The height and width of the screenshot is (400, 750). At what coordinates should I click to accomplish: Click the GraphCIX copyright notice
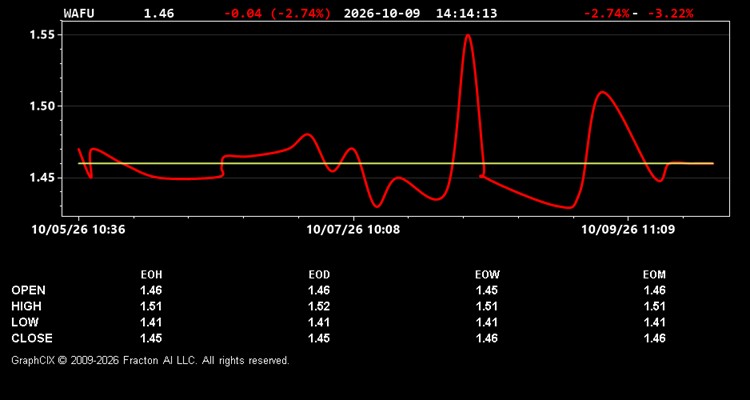(150, 360)
